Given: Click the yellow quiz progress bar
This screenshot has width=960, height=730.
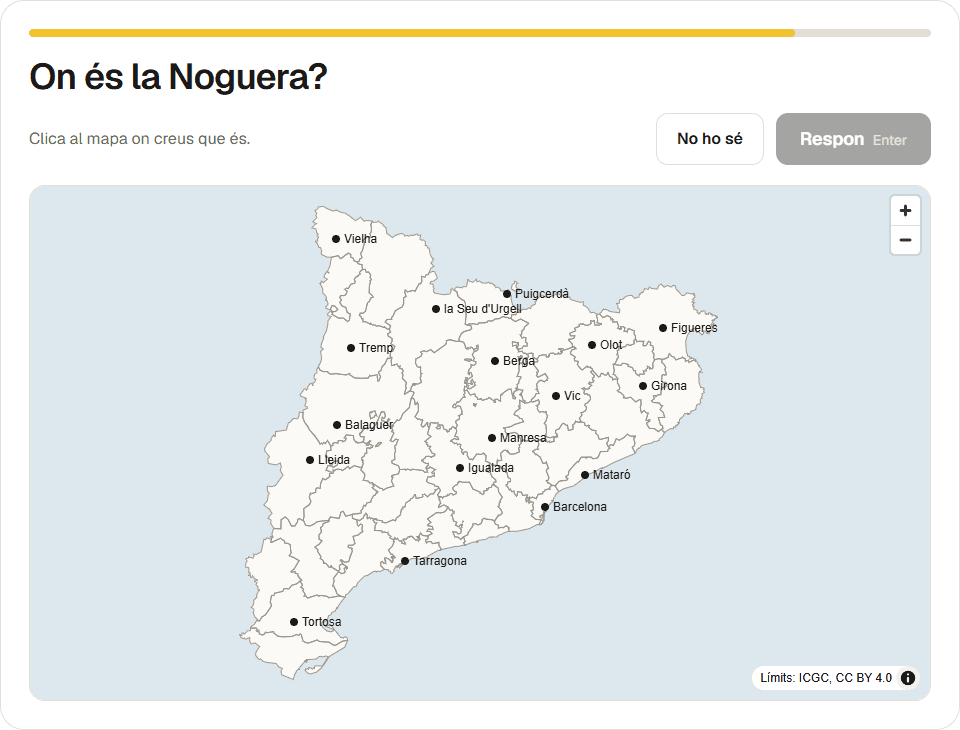Looking at the screenshot, I should coord(480,33).
